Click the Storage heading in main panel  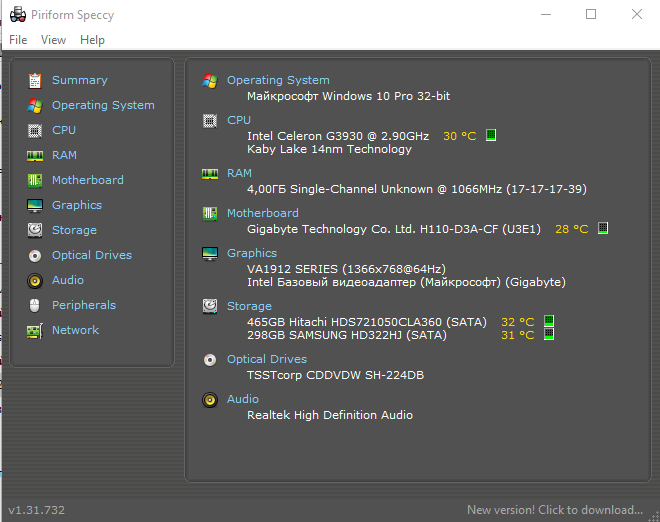249,306
